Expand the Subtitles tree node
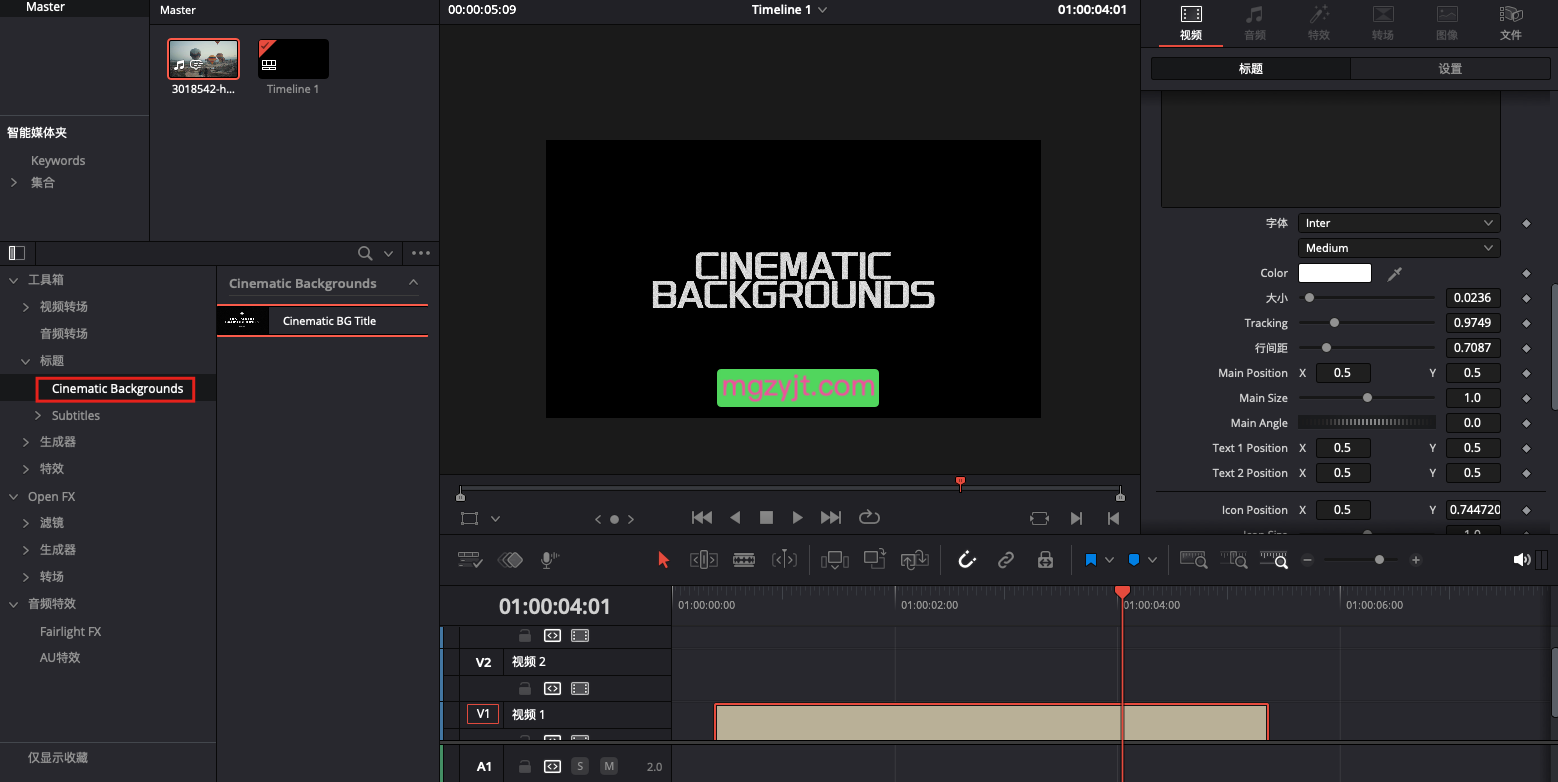Image resolution: width=1558 pixels, height=782 pixels. 38,416
